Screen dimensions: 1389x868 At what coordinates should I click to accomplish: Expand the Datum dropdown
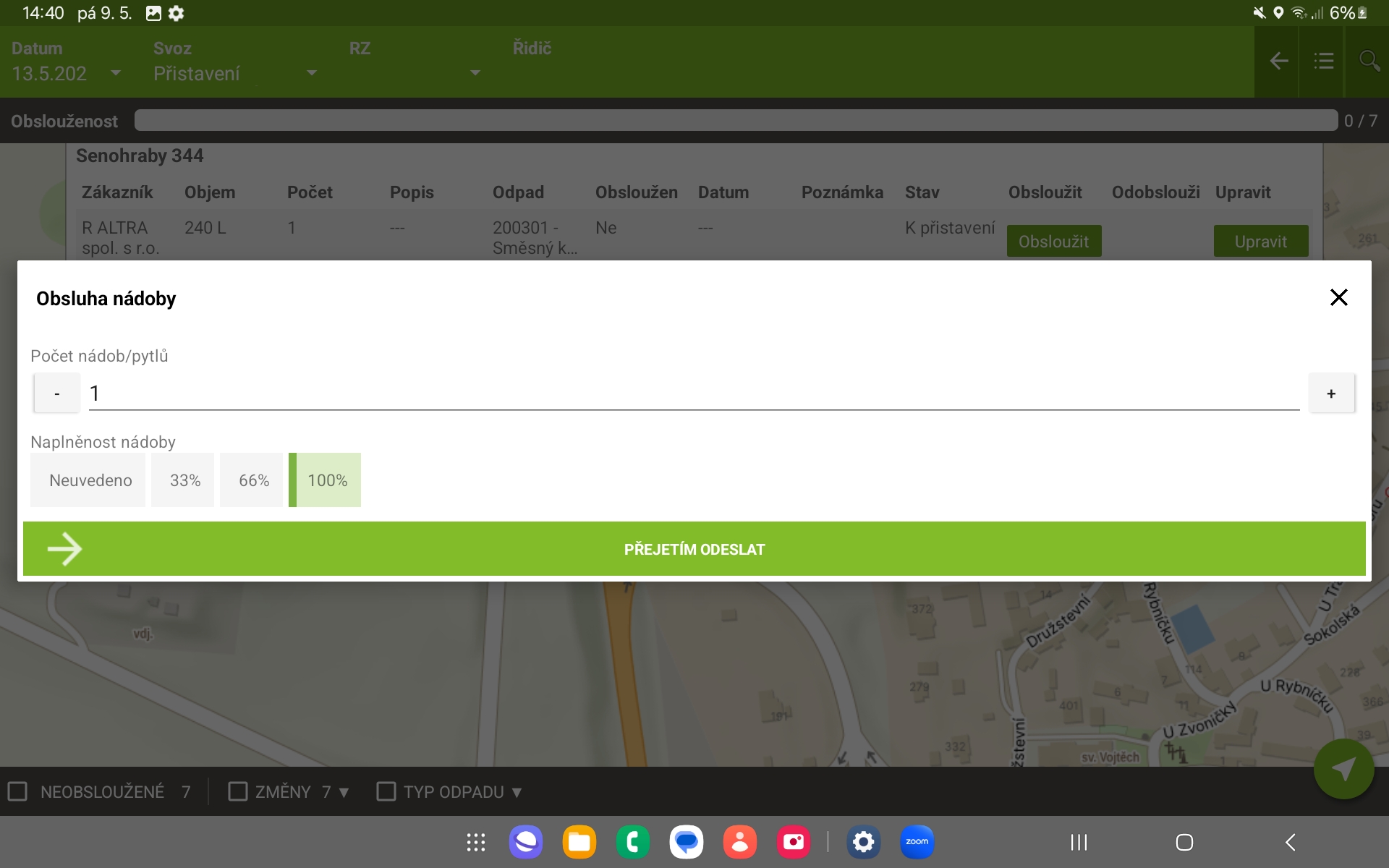pos(115,73)
